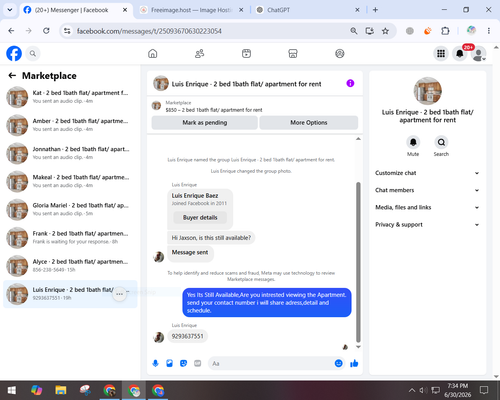Open Buyer details button
Screen dimensions: 500x400
click(200, 217)
